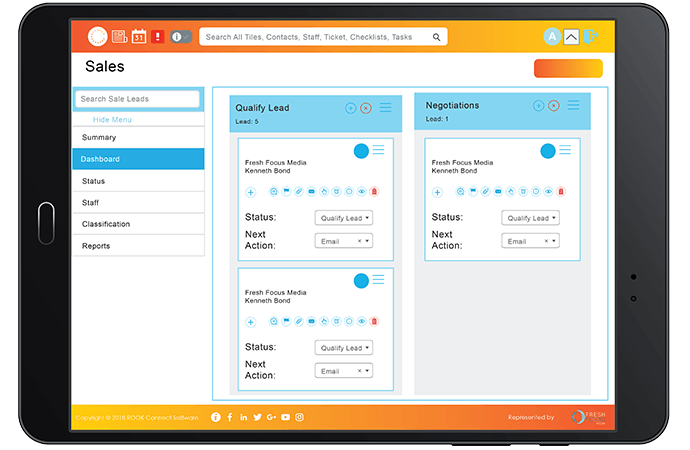
Task: Select Dashboard in the sidebar menu
Action: (x=138, y=159)
